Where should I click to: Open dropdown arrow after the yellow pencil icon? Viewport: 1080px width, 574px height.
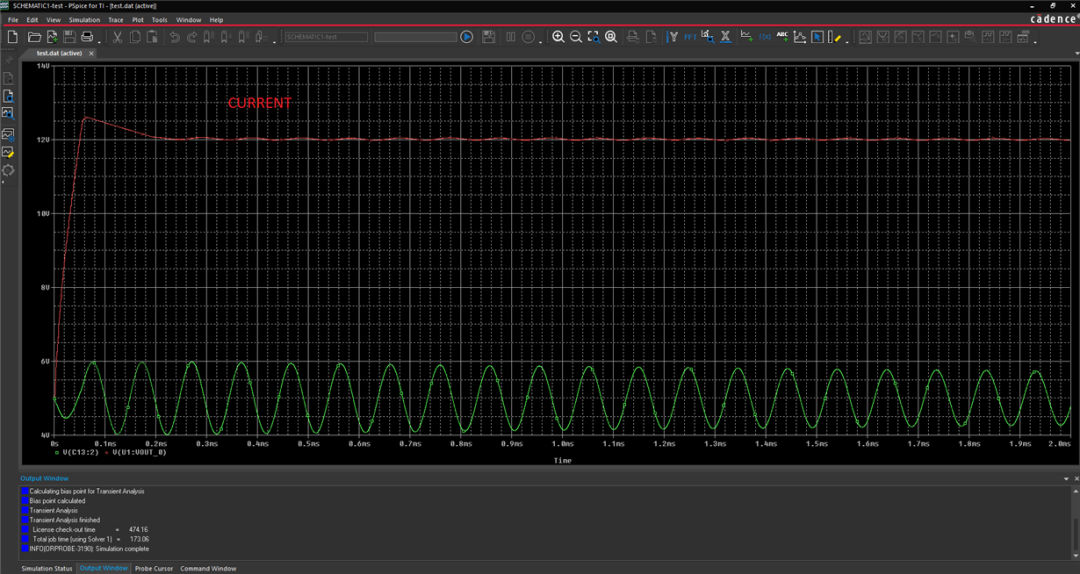tap(847, 41)
